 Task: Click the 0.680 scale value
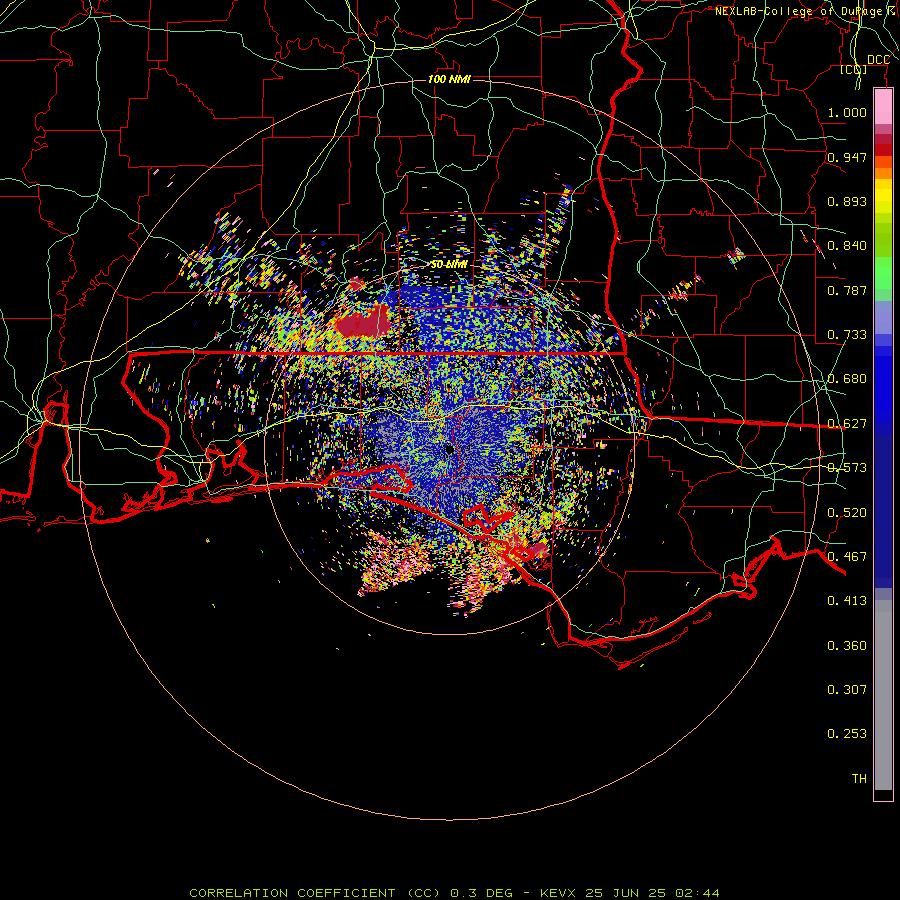tap(847, 379)
